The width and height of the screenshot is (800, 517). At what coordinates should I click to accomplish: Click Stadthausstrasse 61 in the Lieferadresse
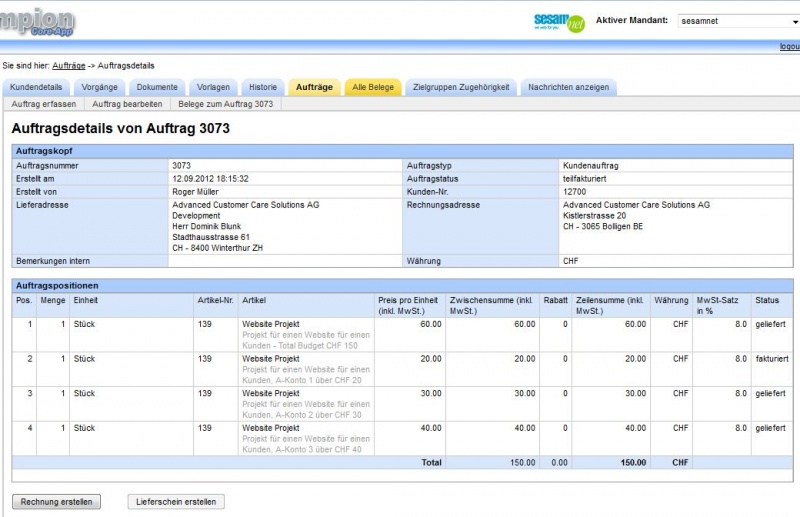click(x=211, y=237)
